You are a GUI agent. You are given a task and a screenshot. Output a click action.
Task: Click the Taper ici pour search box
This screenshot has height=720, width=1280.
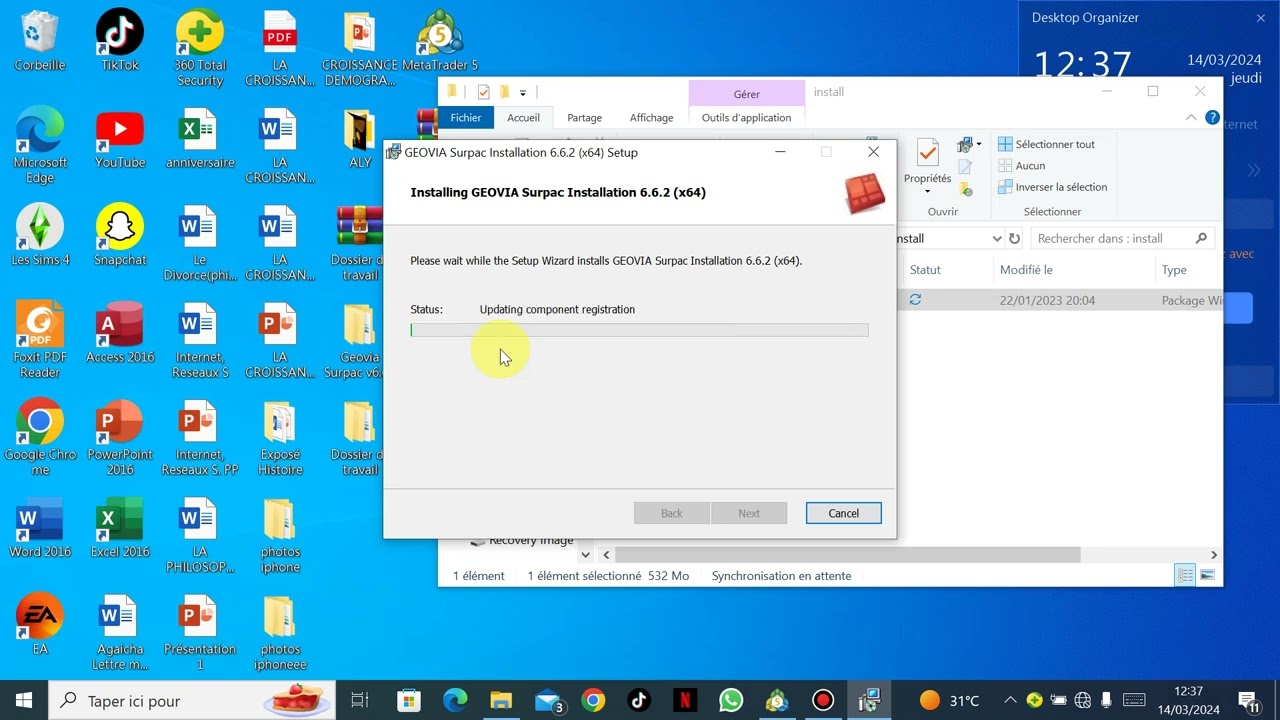192,700
